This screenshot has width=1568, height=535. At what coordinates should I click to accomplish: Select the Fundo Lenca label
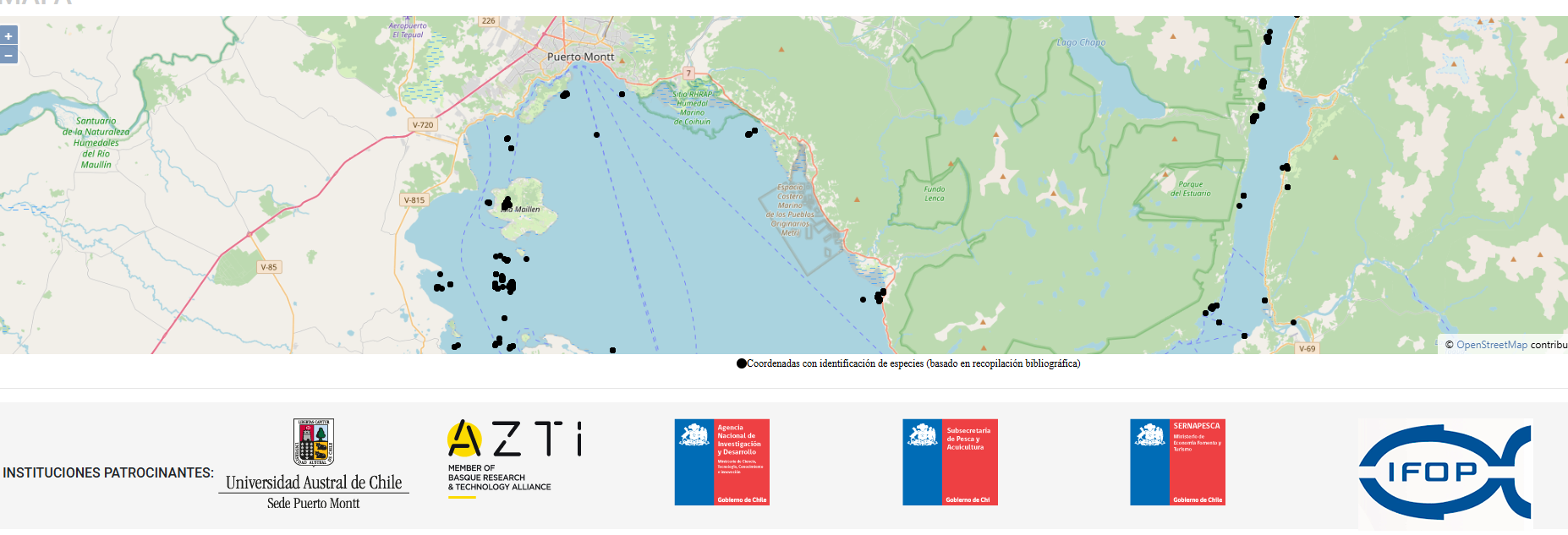tap(935, 194)
